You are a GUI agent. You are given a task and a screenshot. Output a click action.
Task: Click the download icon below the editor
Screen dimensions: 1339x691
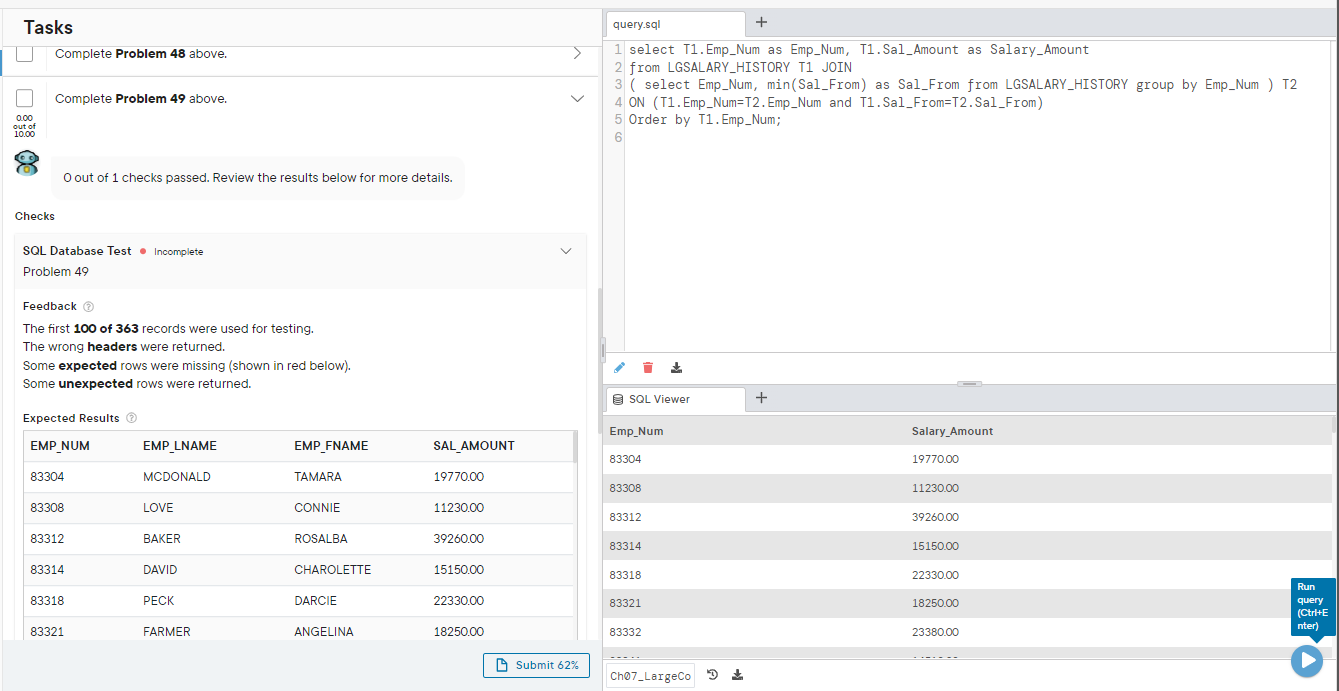677,368
